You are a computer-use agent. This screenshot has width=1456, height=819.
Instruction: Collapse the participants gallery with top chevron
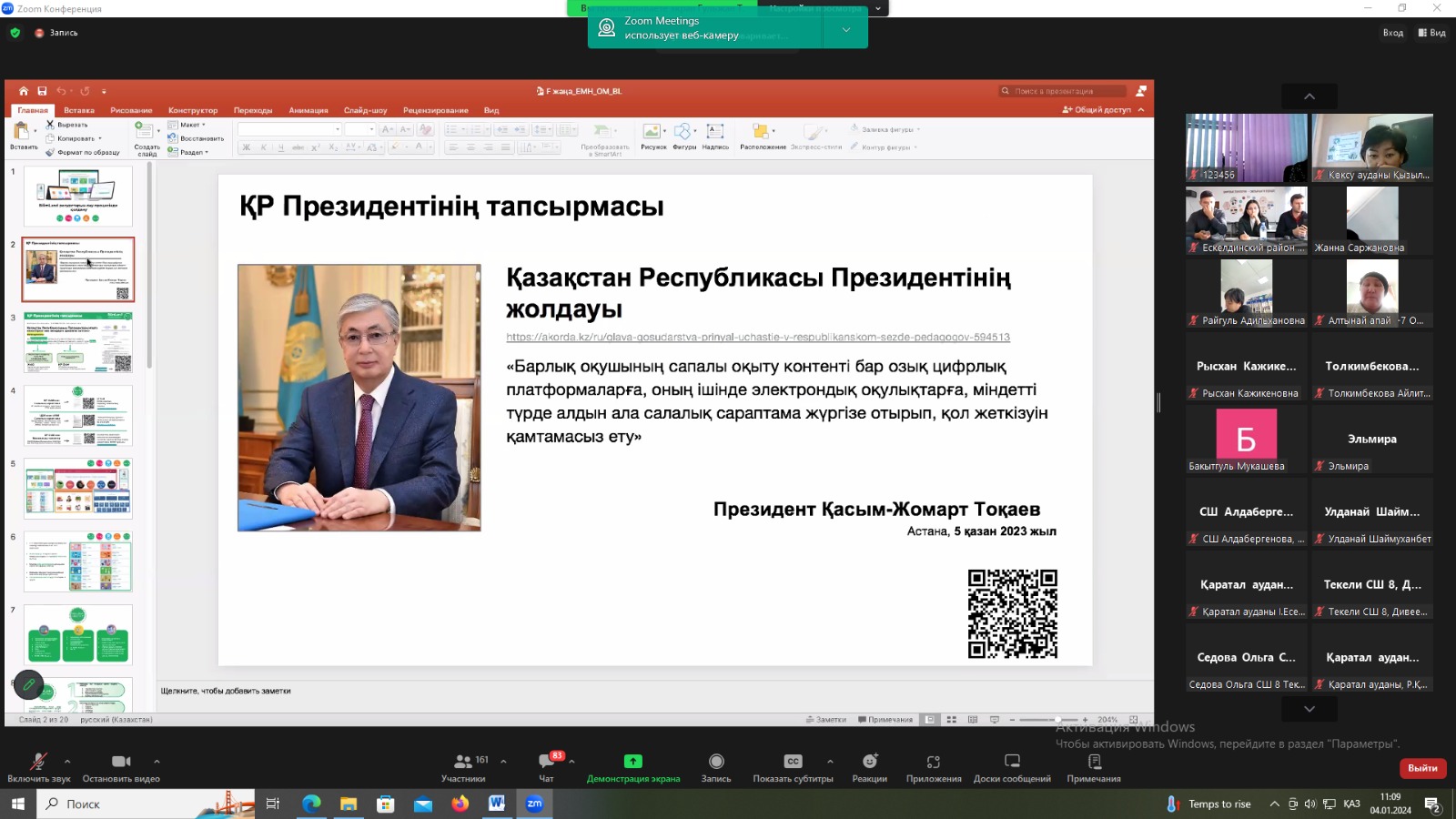pos(1308,96)
